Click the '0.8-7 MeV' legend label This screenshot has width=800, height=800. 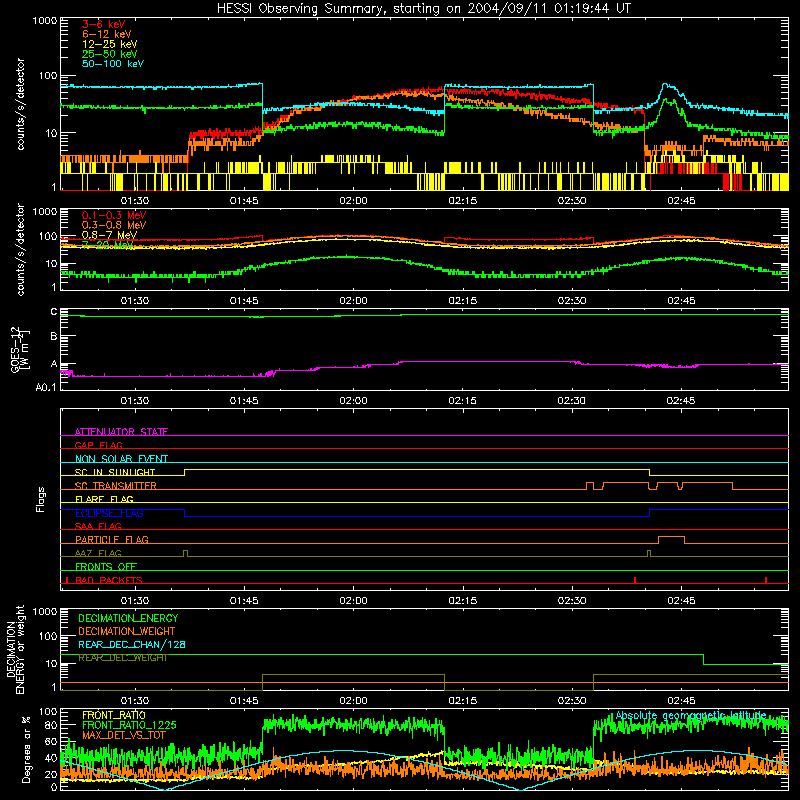[109, 235]
